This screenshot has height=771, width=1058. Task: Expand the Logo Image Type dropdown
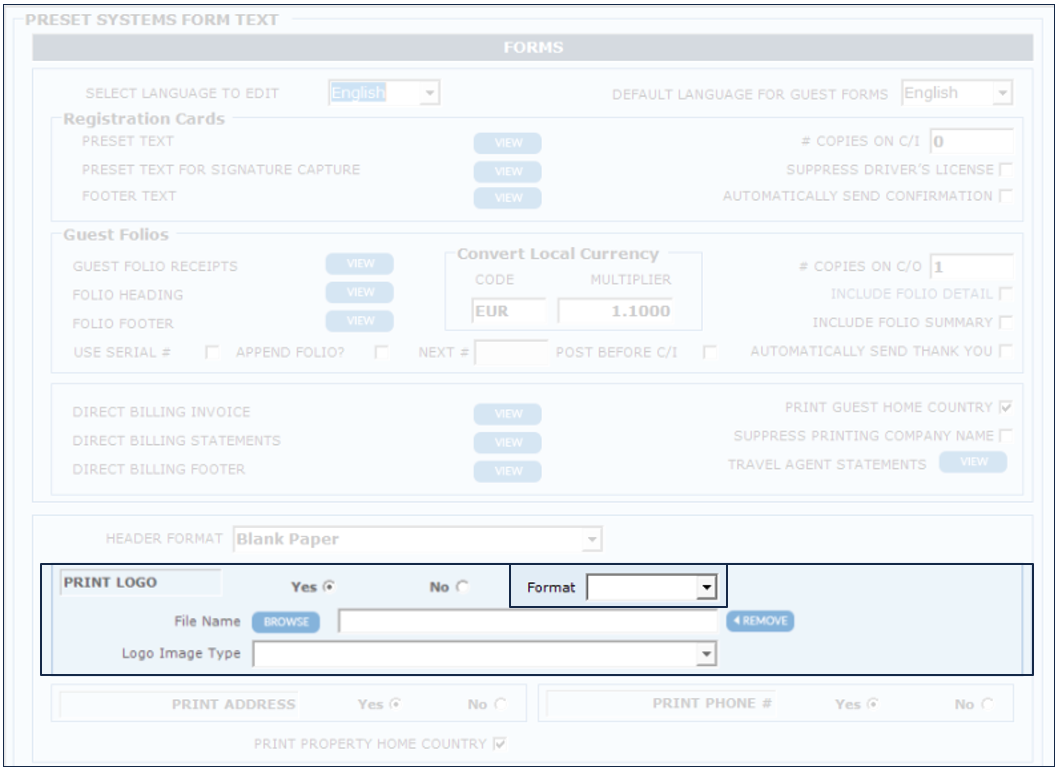(x=707, y=654)
